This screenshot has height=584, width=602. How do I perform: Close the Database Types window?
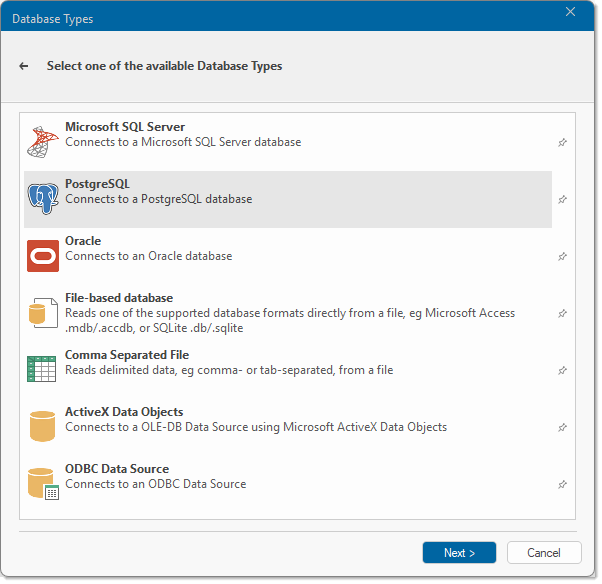point(570,12)
